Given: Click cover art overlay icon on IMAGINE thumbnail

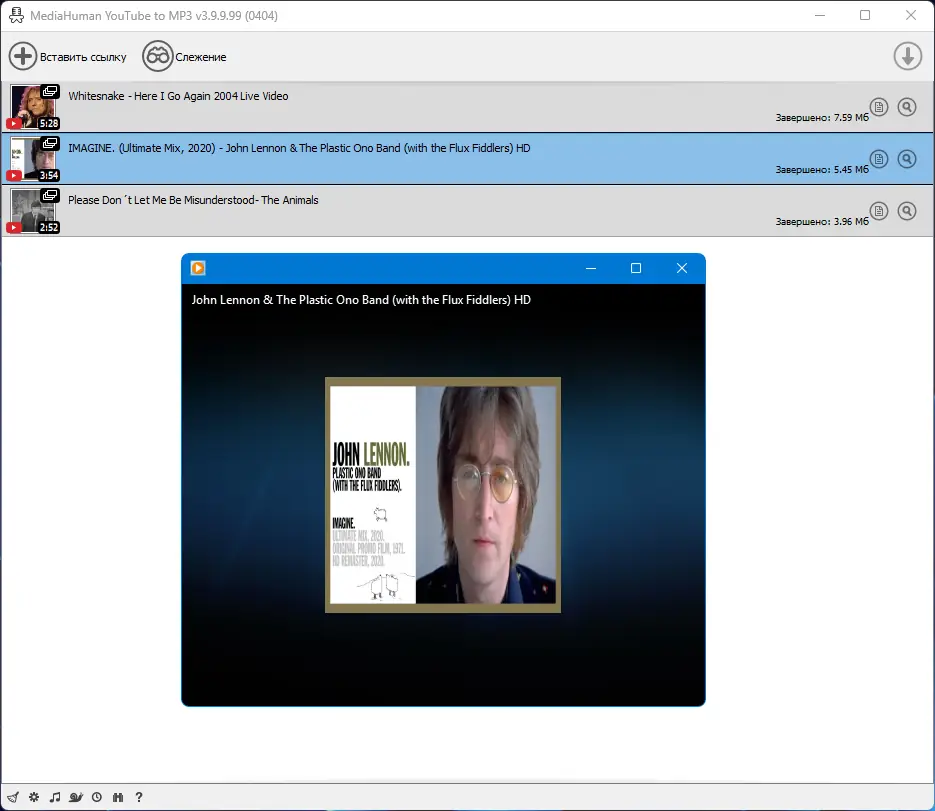Looking at the screenshot, I should coord(50,143).
